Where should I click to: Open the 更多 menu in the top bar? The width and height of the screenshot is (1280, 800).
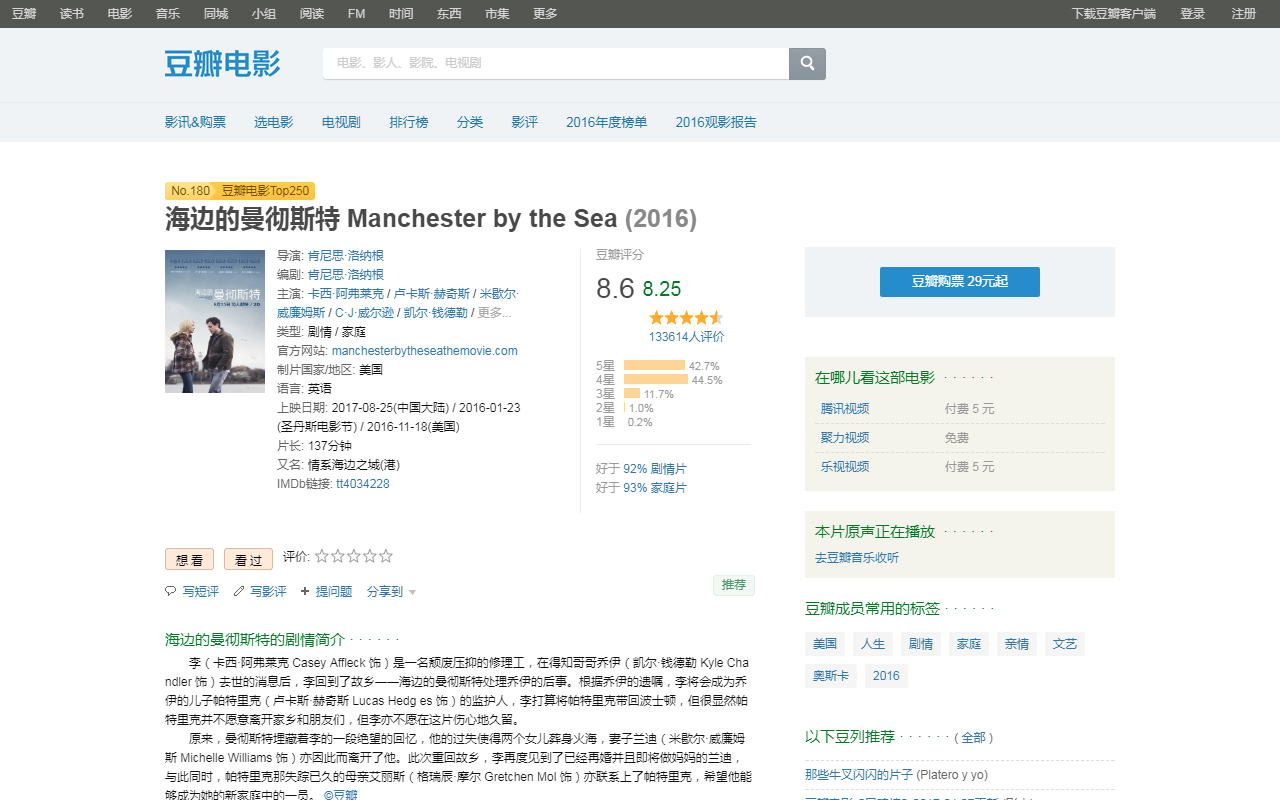coord(545,14)
